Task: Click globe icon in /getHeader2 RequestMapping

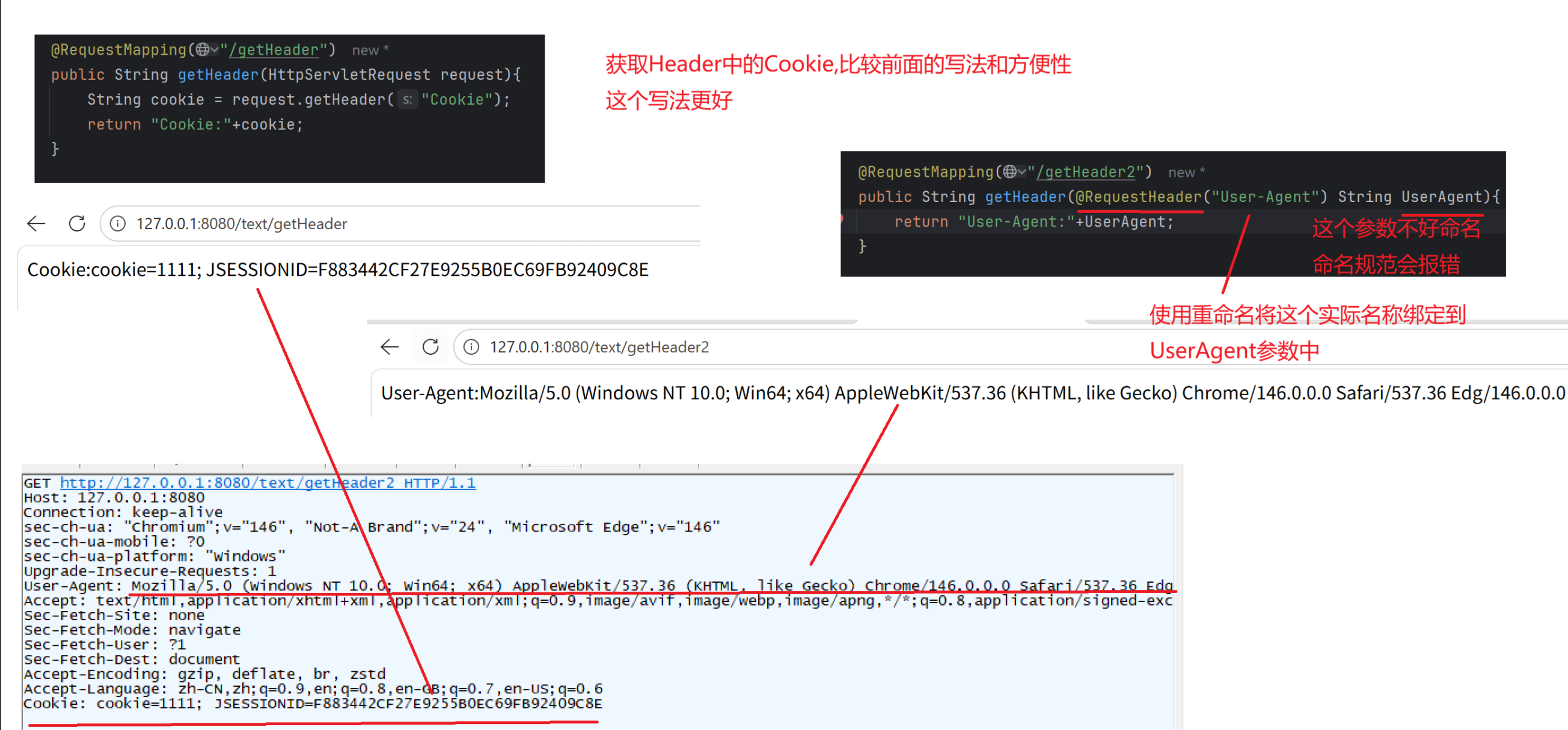Action: [1010, 173]
